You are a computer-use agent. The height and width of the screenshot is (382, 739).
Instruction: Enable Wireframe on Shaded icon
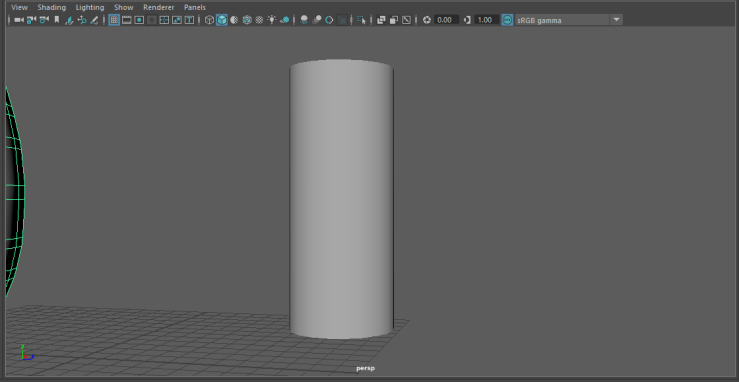[247, 20]
